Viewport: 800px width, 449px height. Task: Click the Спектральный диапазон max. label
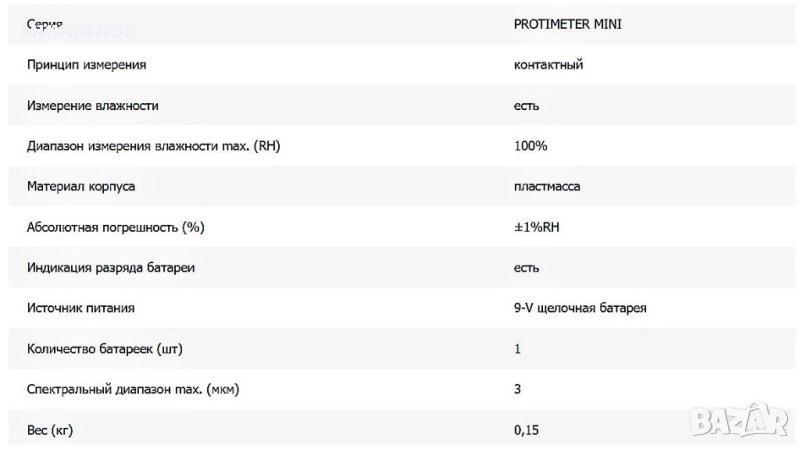[133, 389]
